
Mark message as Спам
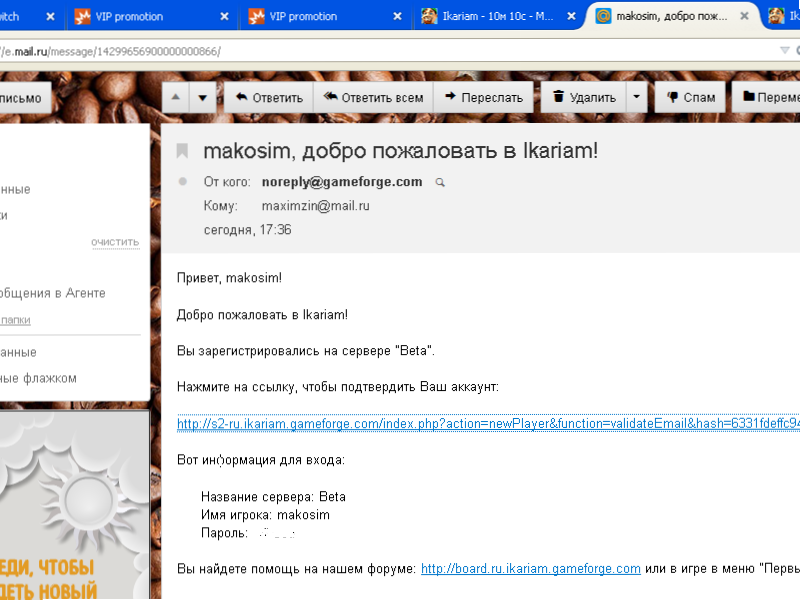click(690, 97)
